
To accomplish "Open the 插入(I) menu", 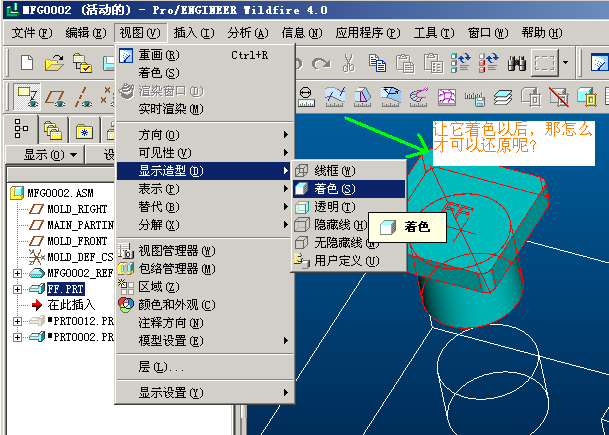I will (x=194, y=33).
